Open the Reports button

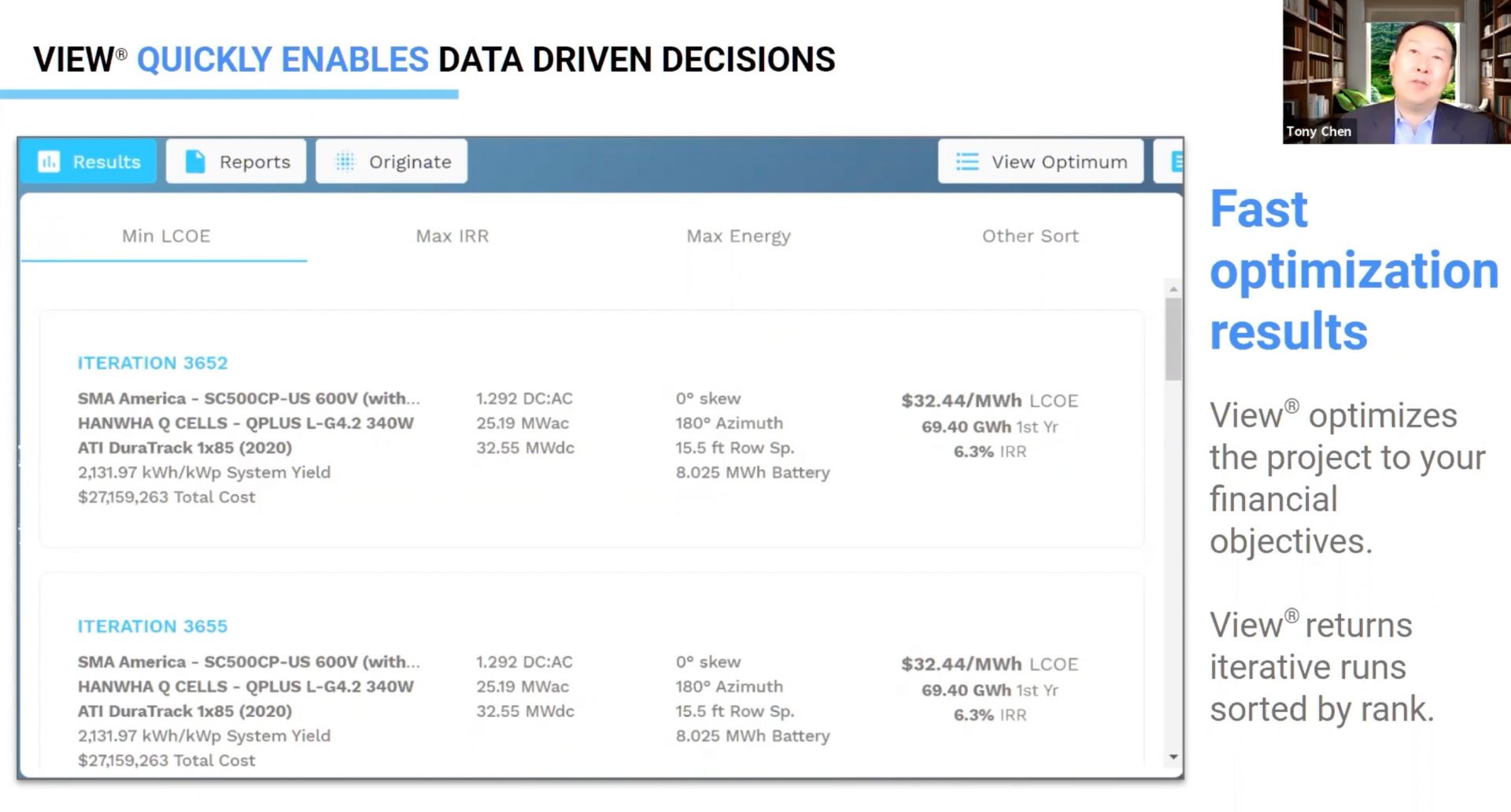click(x=236, y=161)
